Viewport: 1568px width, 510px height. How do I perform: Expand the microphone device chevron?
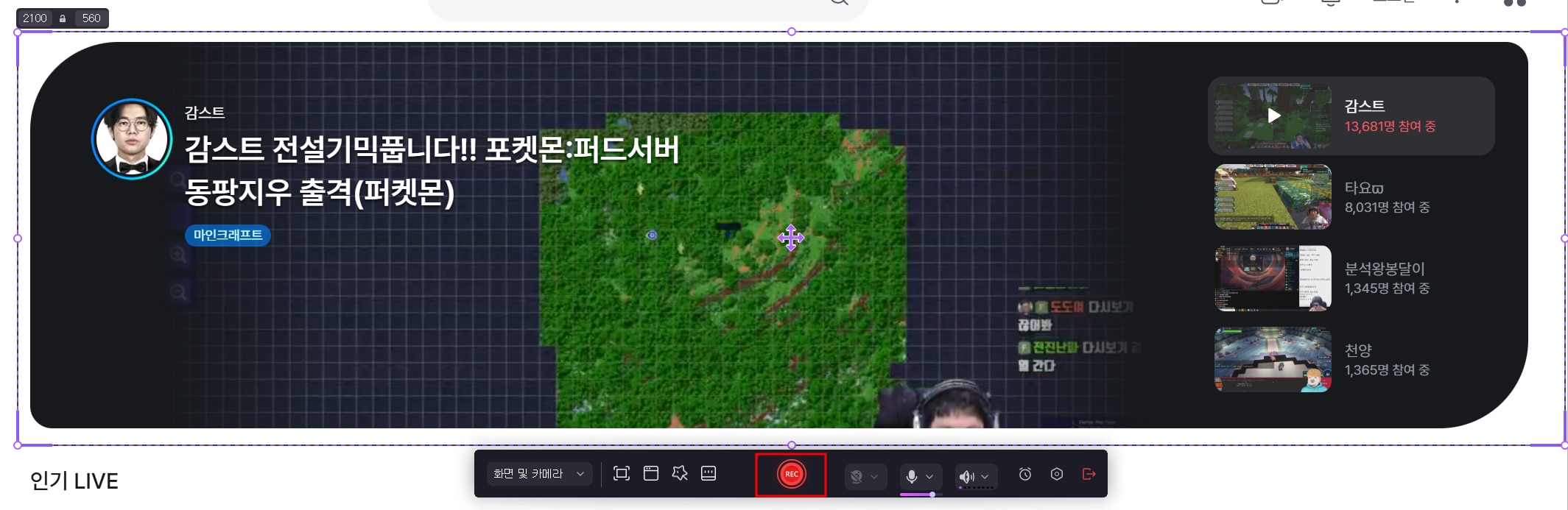tap(929, 476)
